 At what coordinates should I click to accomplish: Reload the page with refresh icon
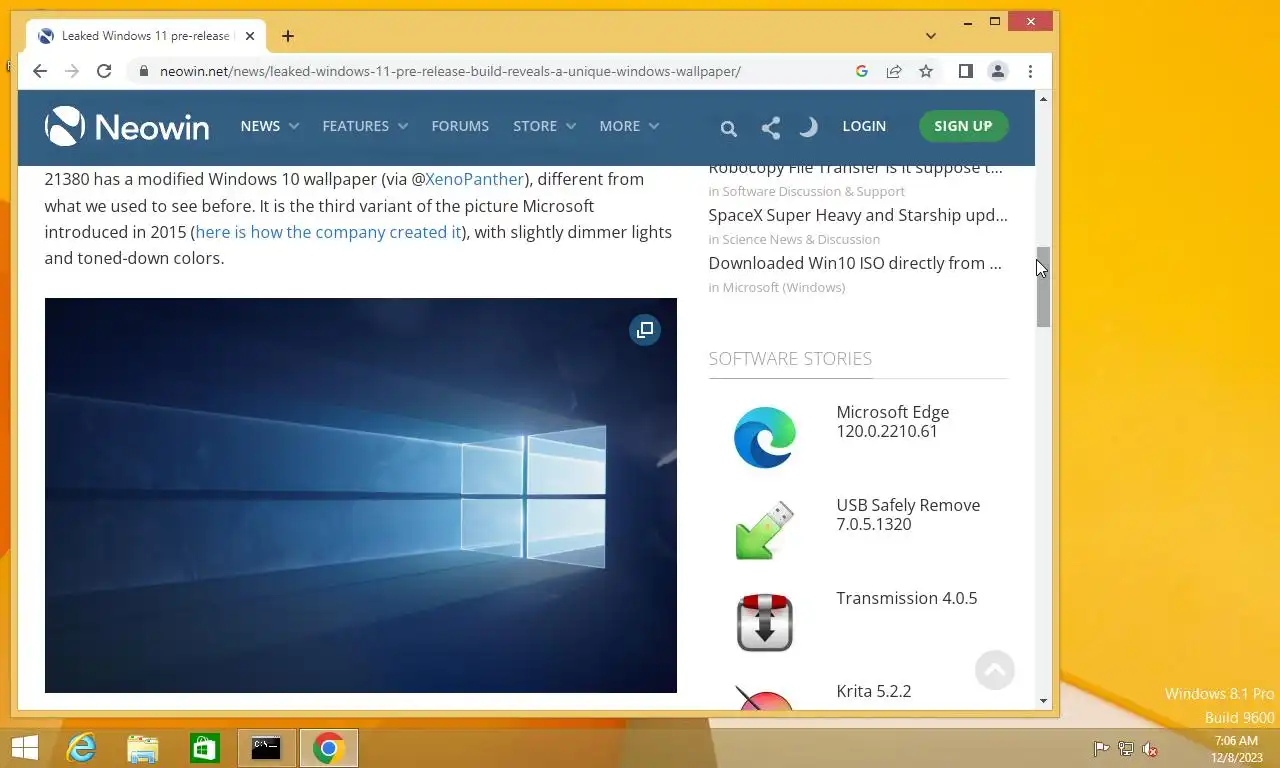pos(103,71)
